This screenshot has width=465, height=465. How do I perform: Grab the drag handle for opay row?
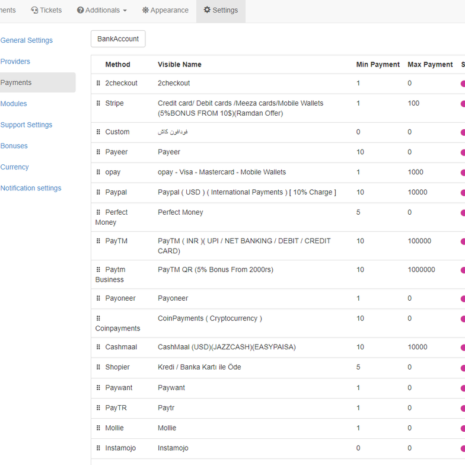click(98, 172)
